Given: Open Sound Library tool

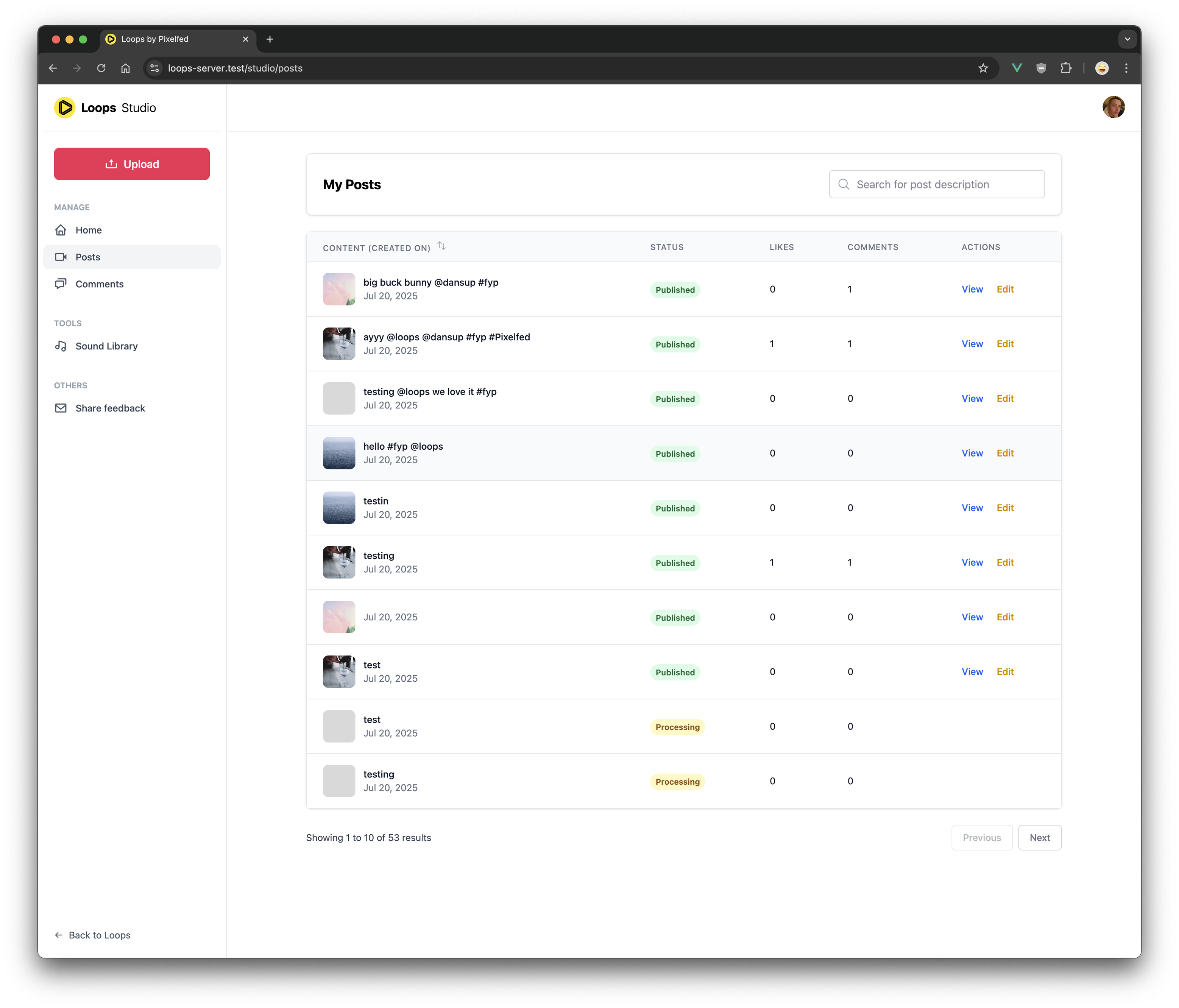Looking at the screenshot, I should [106, 346].
